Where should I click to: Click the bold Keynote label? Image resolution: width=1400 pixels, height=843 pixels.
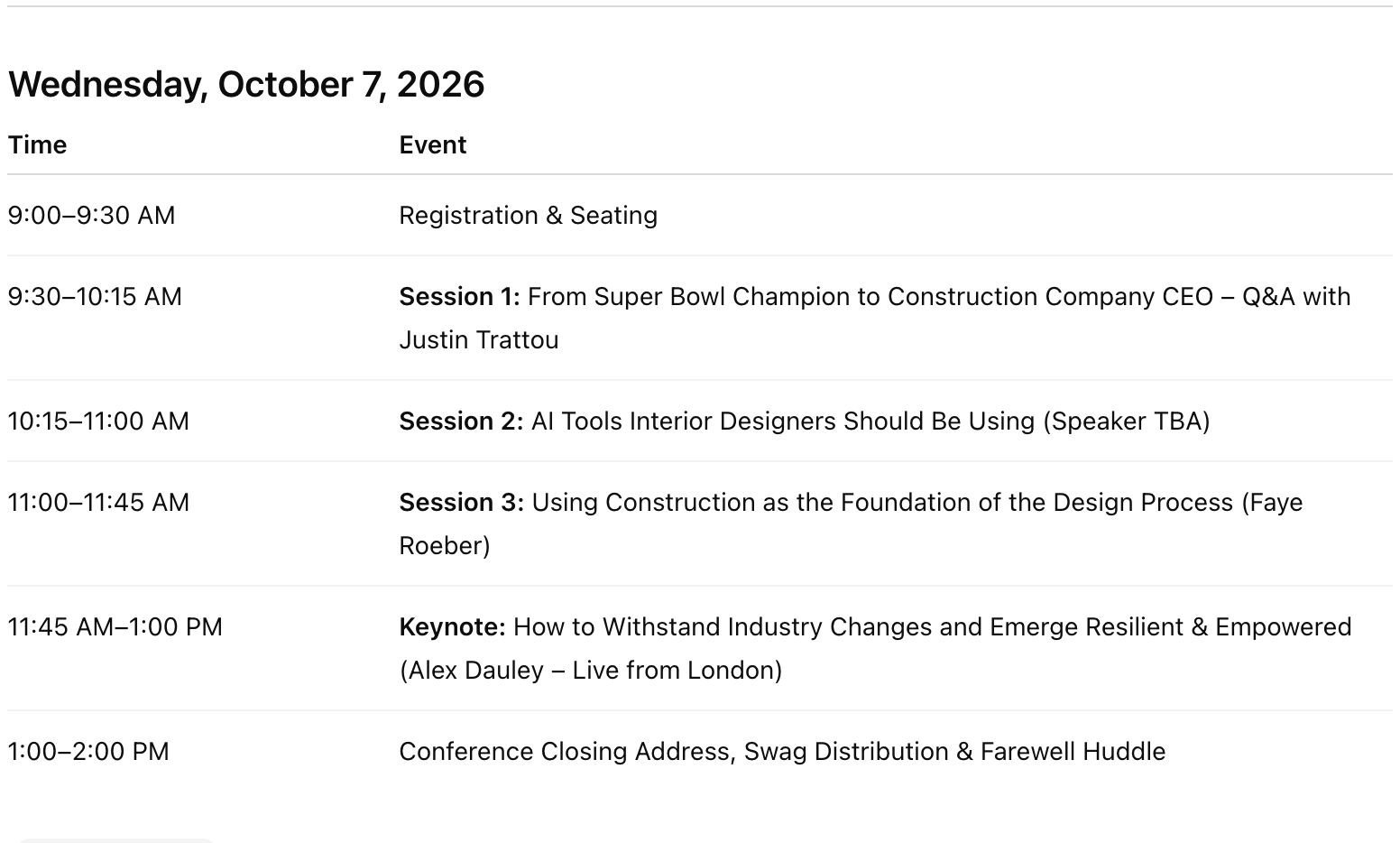(x=452, y=626)
